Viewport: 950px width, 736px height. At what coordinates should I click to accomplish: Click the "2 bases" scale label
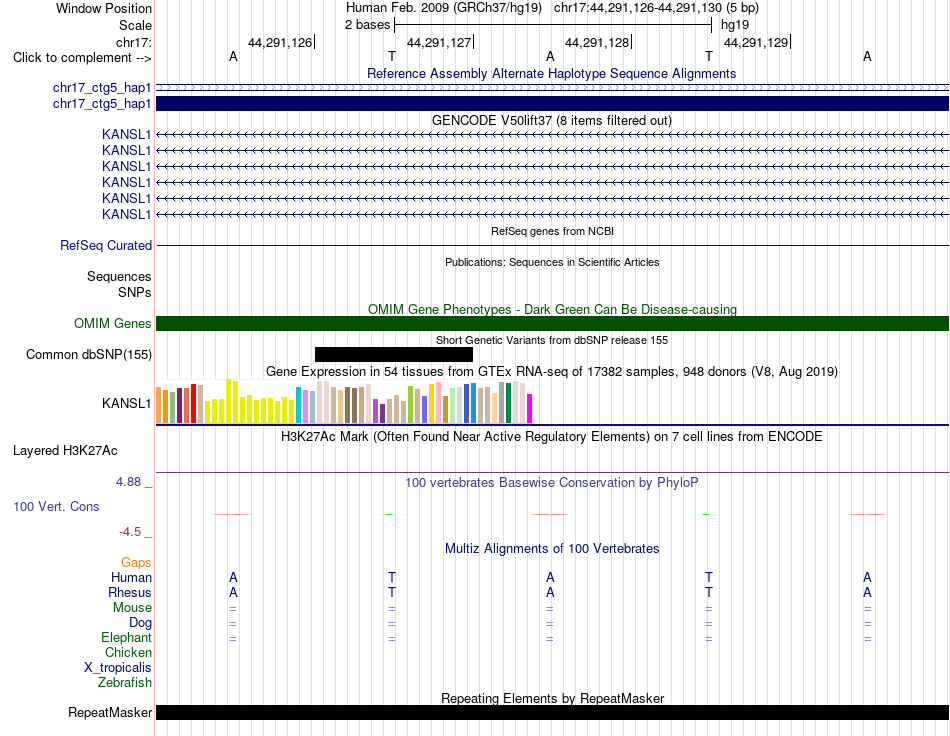(367, 25)
